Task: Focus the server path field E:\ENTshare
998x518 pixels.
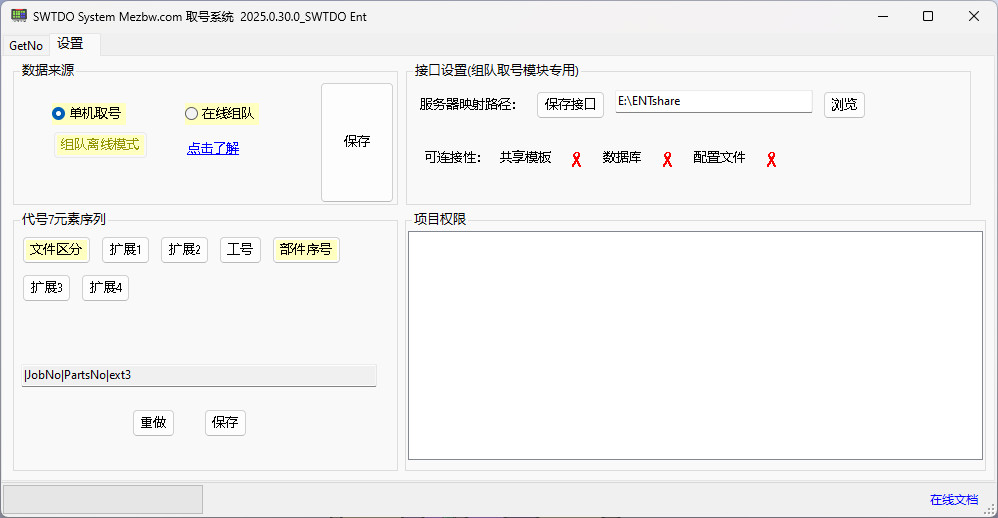Action: pos(713,102)
